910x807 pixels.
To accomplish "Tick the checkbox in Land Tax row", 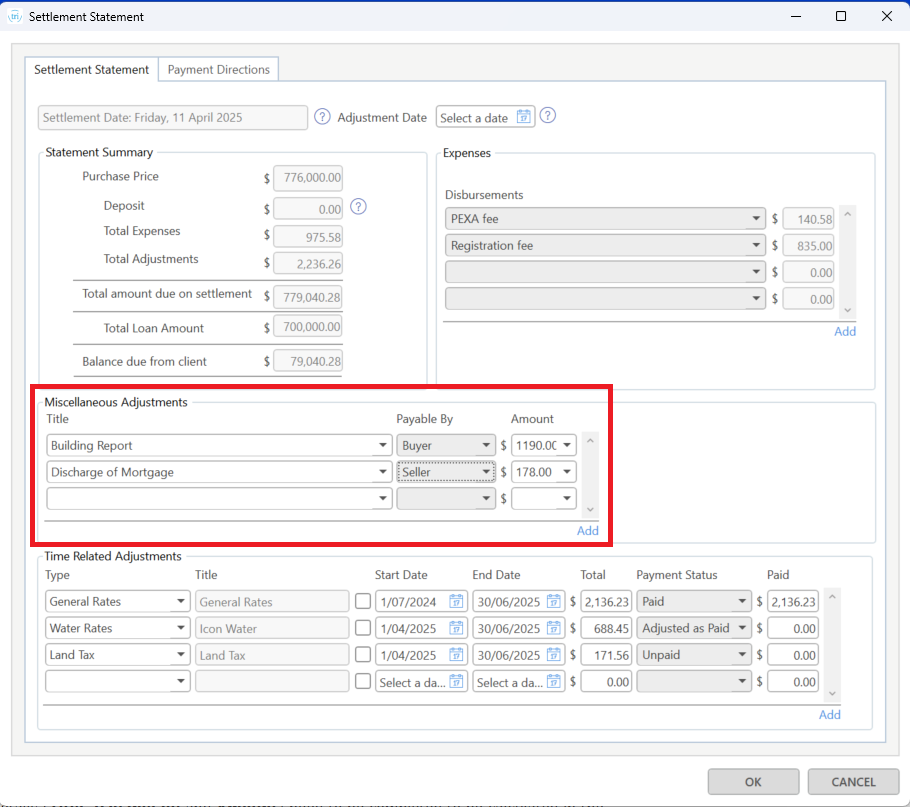I will [x=364, y=656].
